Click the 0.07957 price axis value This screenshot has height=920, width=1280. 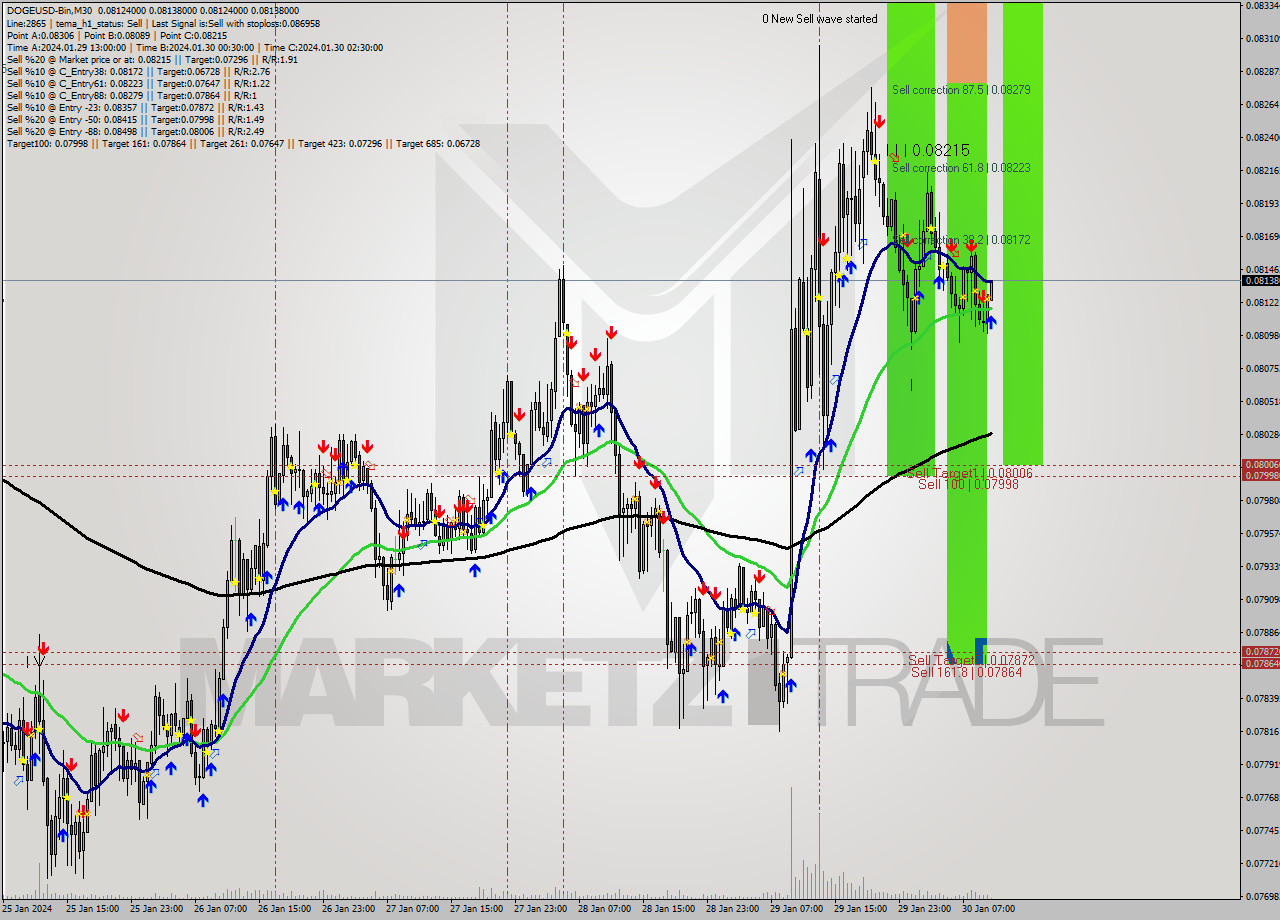click(x=1262, y=534)
